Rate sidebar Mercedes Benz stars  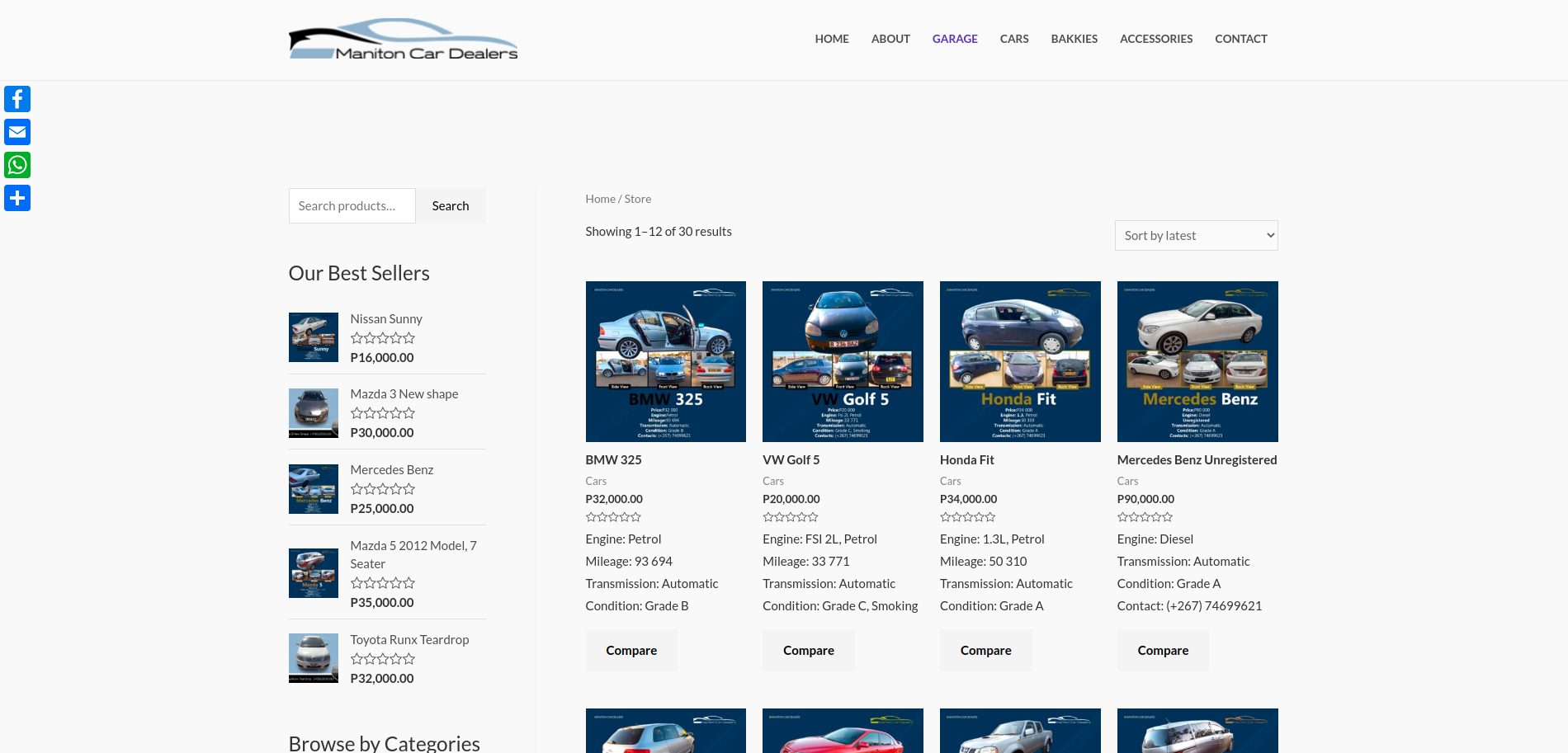click(383, 489)
